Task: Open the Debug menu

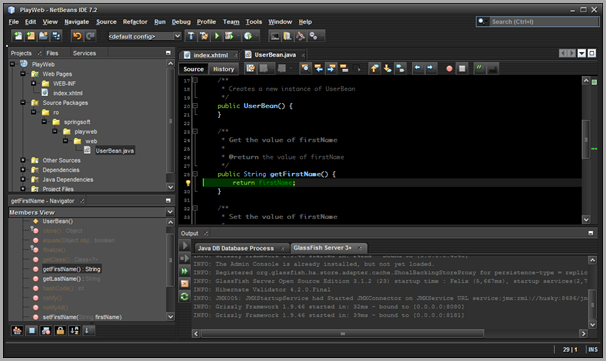Action: coord(181,22)
